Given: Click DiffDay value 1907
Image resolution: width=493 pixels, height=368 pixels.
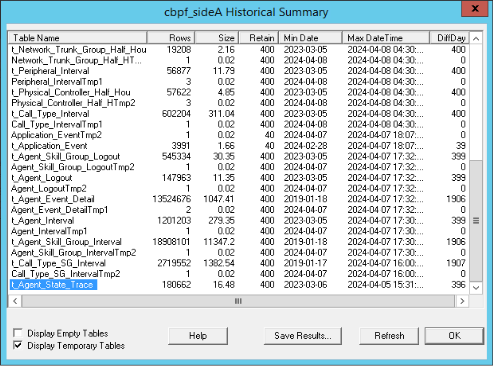Looking at the screenshot, I should click(456, 263).
